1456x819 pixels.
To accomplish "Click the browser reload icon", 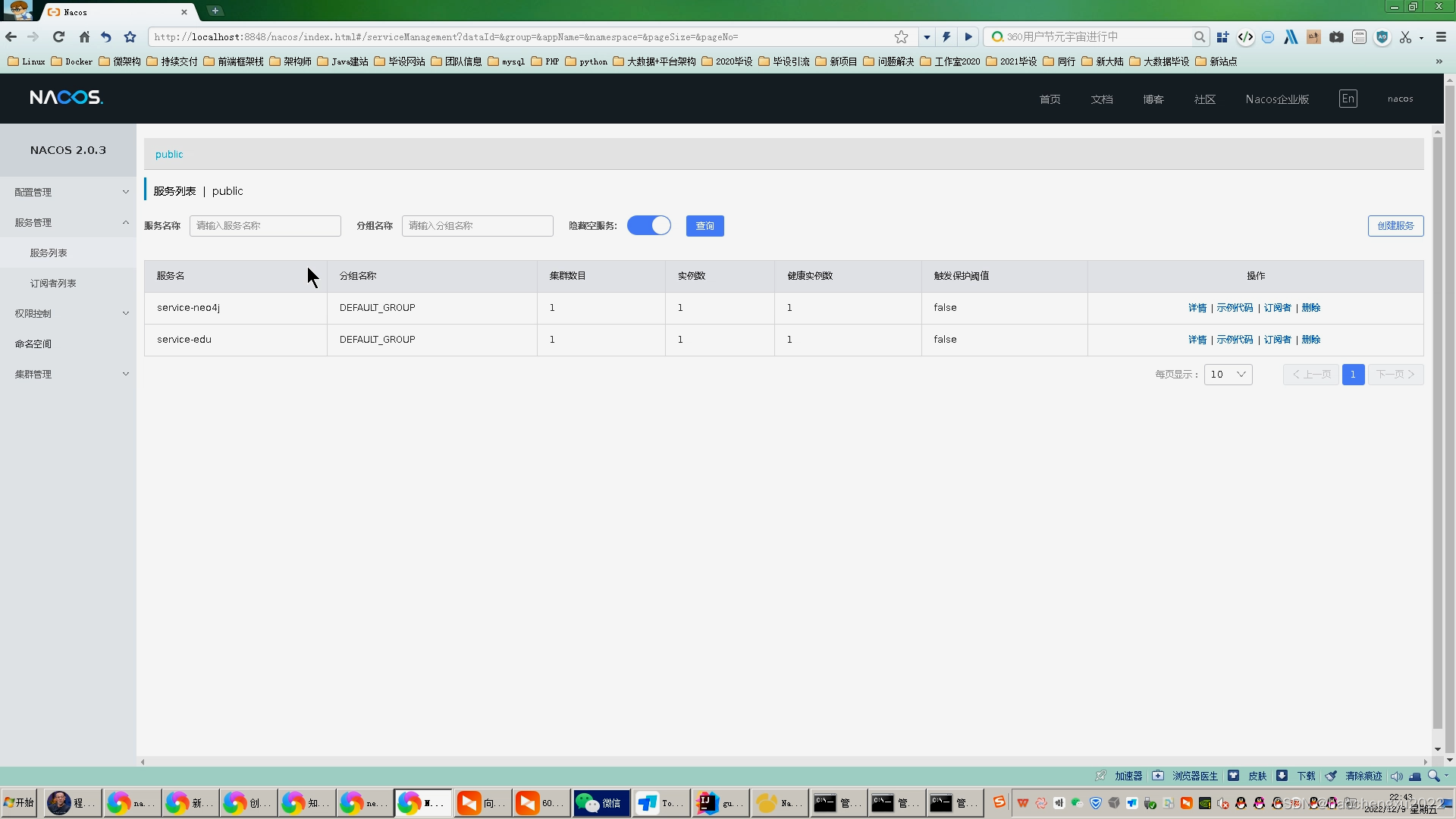I will coord(58,36).
